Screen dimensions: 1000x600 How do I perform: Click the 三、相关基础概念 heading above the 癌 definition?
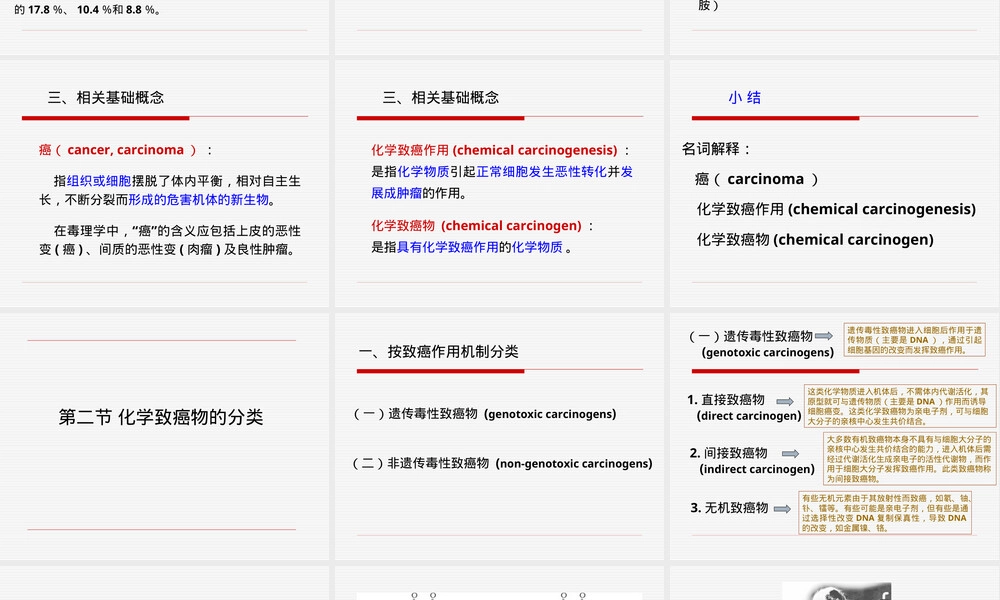click(x=106, y=98)
